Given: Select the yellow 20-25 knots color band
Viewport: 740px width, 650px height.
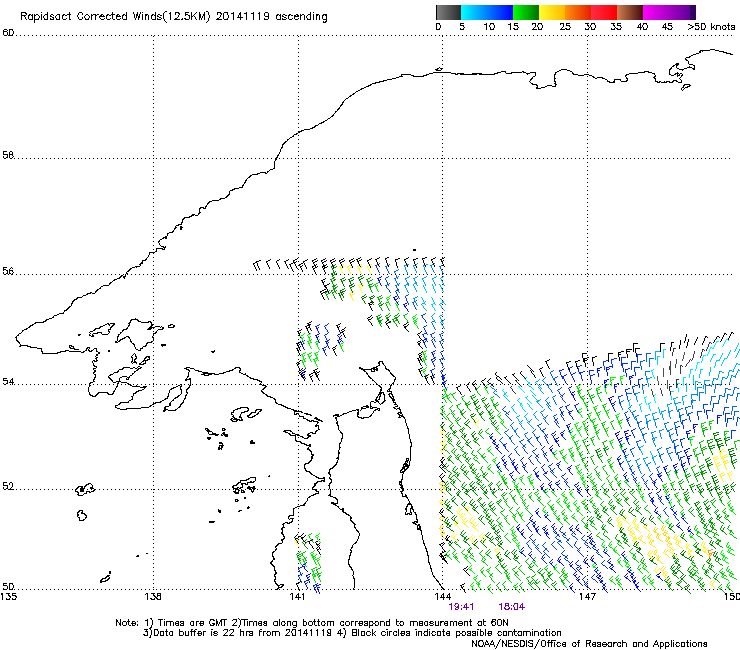Looking at the screenshot, I should [x=552, y=12].
